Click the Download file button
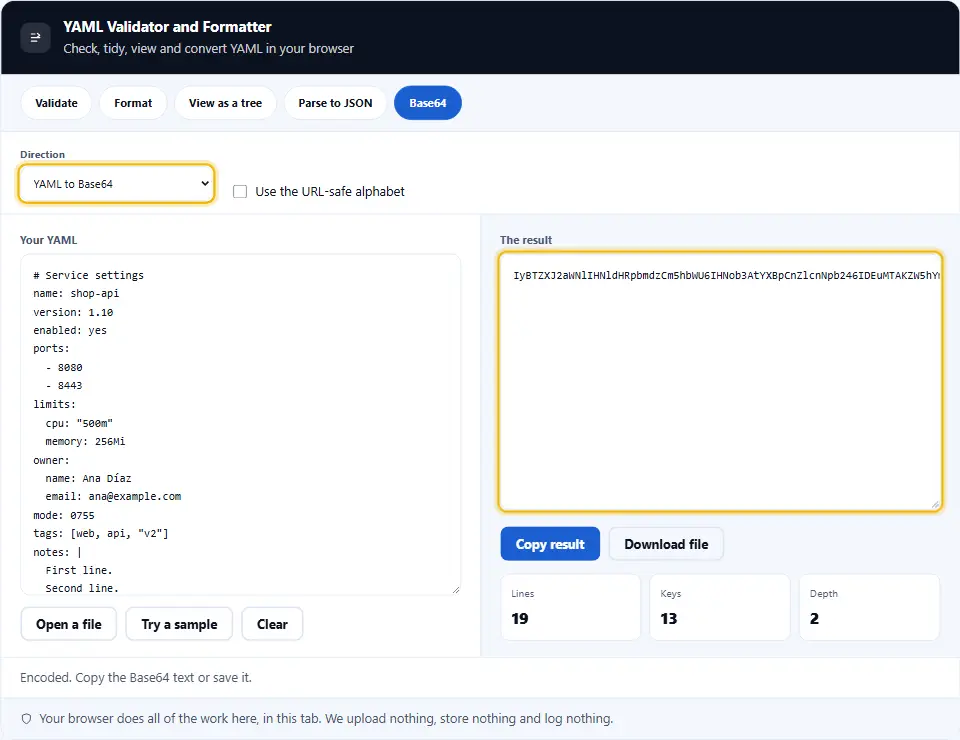The image size is (960, 740). tap(666, 544)
